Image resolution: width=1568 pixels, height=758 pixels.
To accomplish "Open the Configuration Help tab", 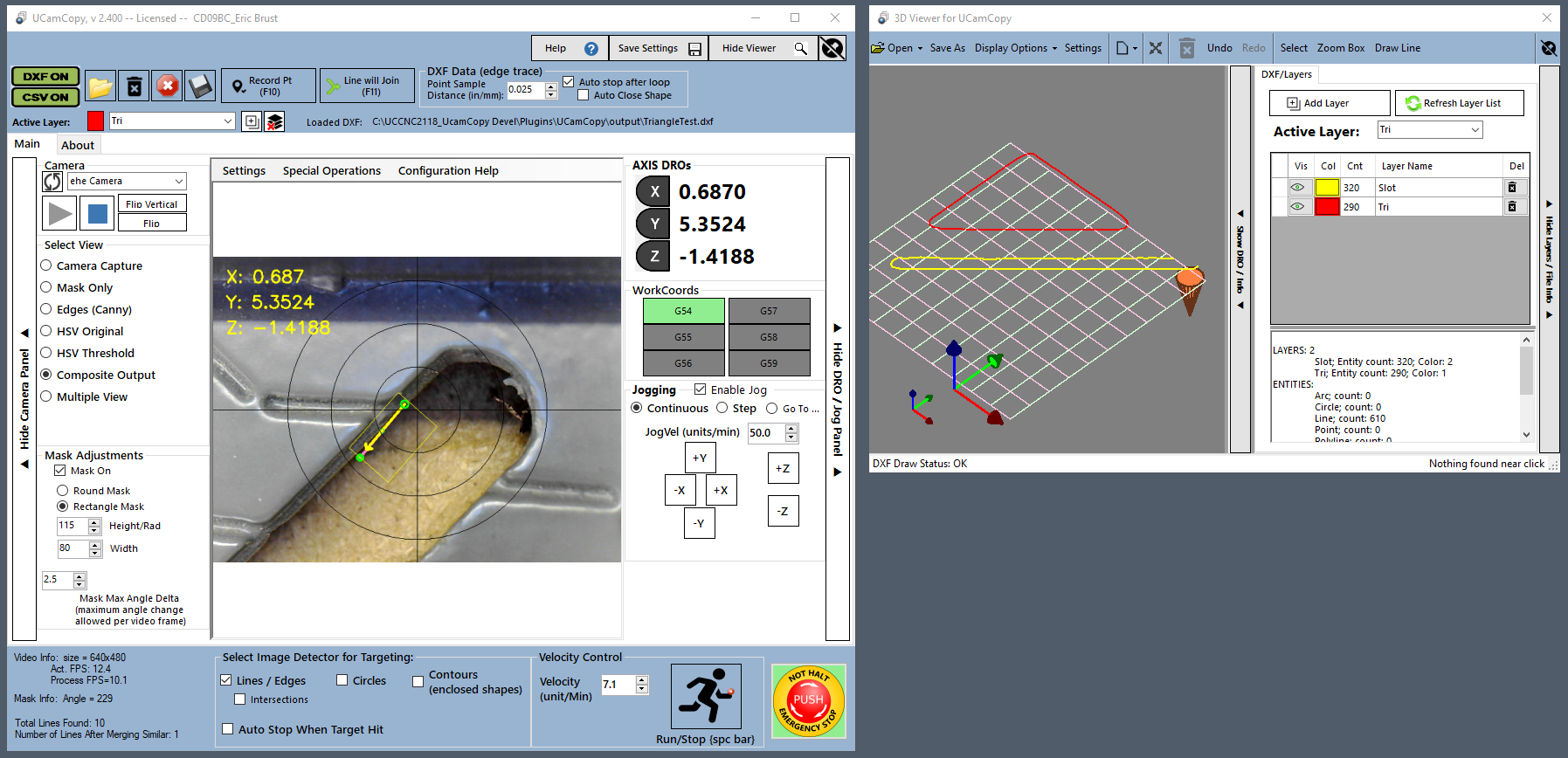I will click(448, 171).
